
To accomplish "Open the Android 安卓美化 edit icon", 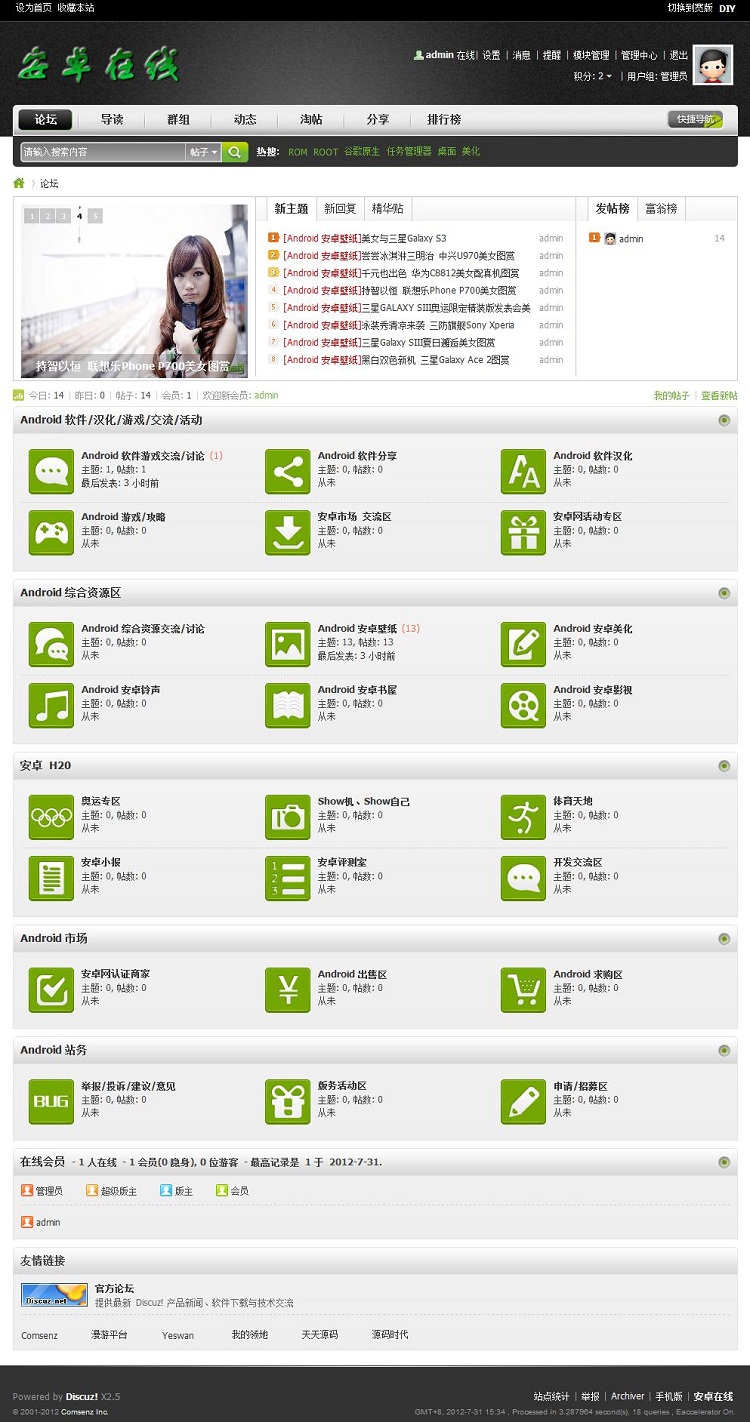I will tap(524, 644).
